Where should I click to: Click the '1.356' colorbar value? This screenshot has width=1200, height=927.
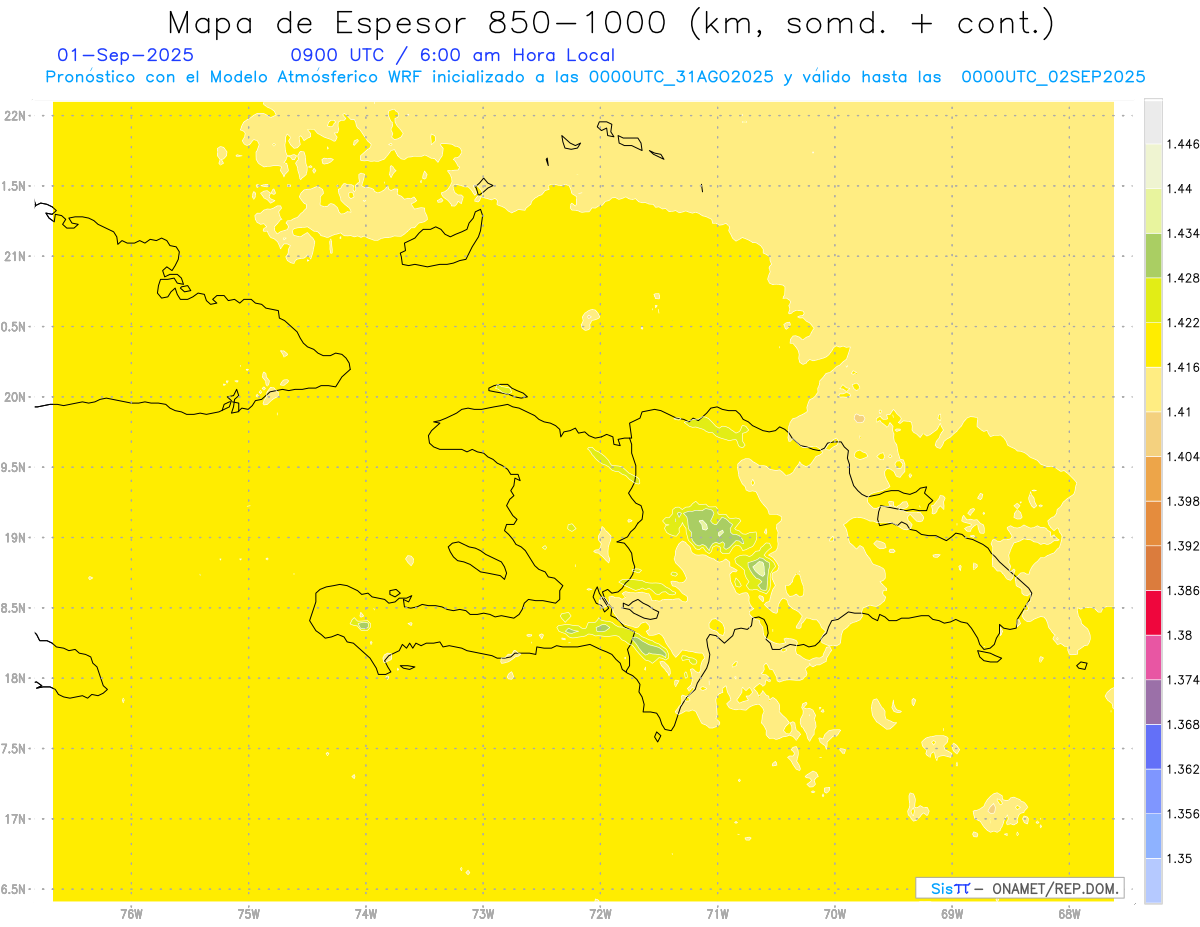1183,814
